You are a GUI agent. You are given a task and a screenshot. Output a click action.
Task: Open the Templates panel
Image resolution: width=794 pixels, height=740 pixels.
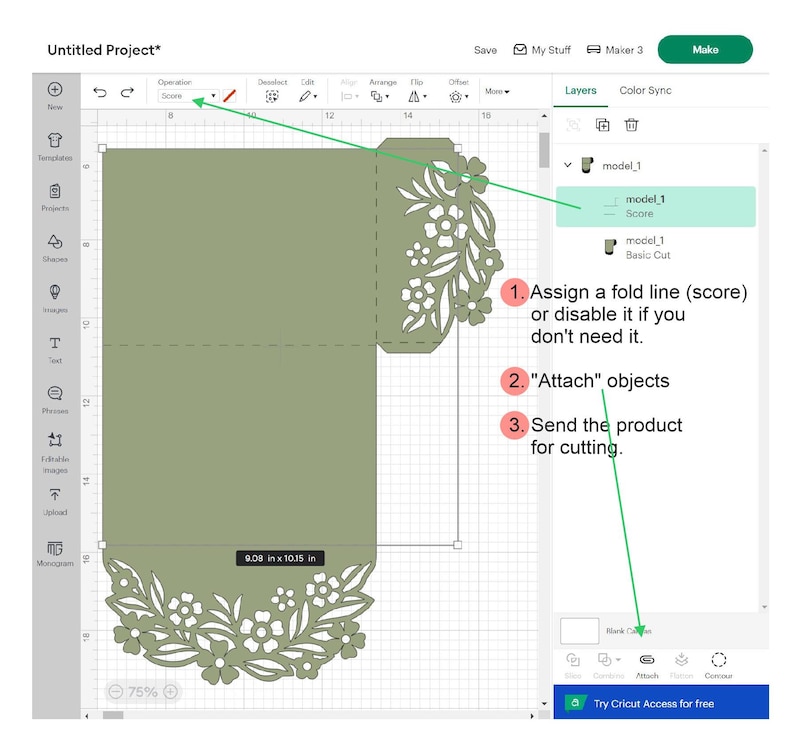pyautogui.click(x=55, y=147)
